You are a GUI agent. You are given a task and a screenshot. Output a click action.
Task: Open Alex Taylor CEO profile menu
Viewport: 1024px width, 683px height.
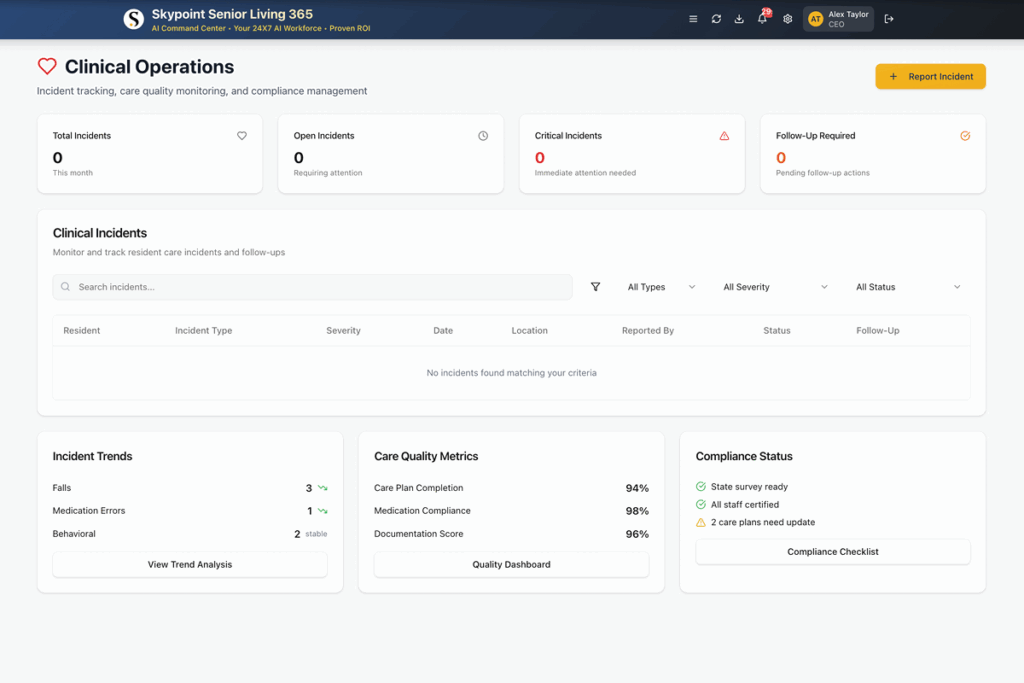point(839,19)
